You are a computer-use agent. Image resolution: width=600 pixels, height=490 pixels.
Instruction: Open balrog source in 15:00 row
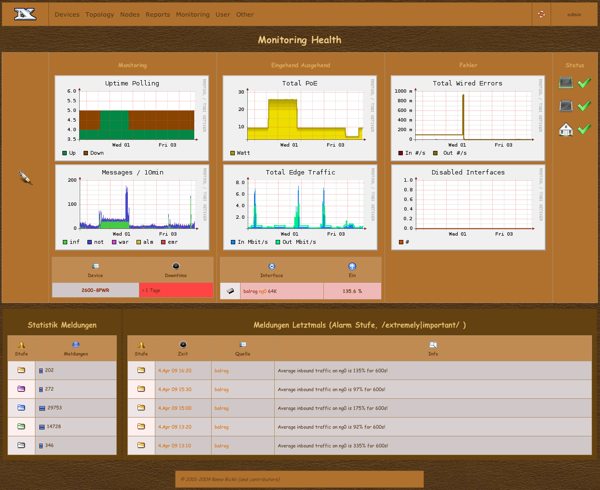click(x=222, y=408)
